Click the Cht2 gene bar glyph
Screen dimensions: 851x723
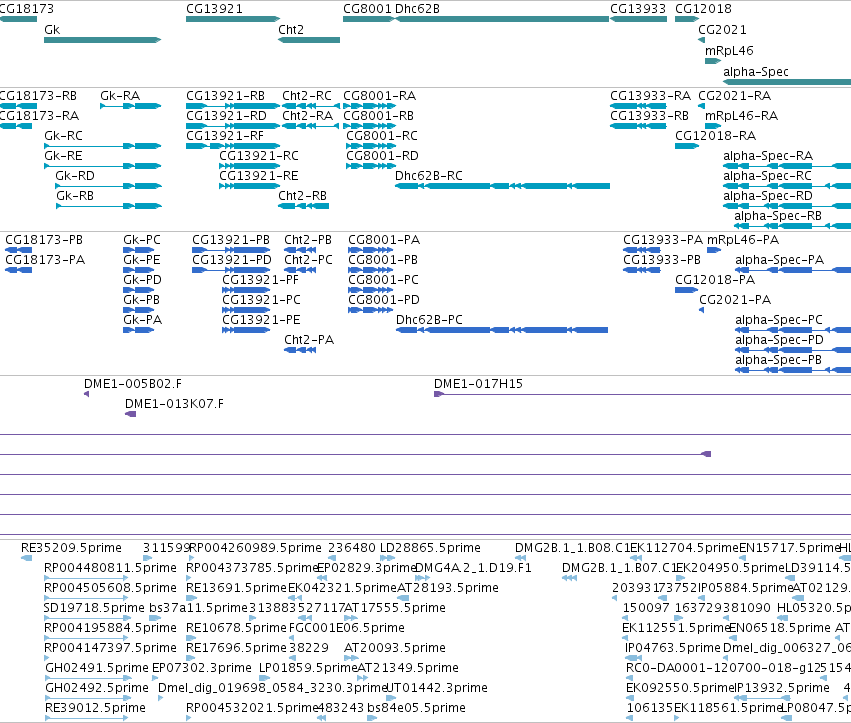[309, 40]
